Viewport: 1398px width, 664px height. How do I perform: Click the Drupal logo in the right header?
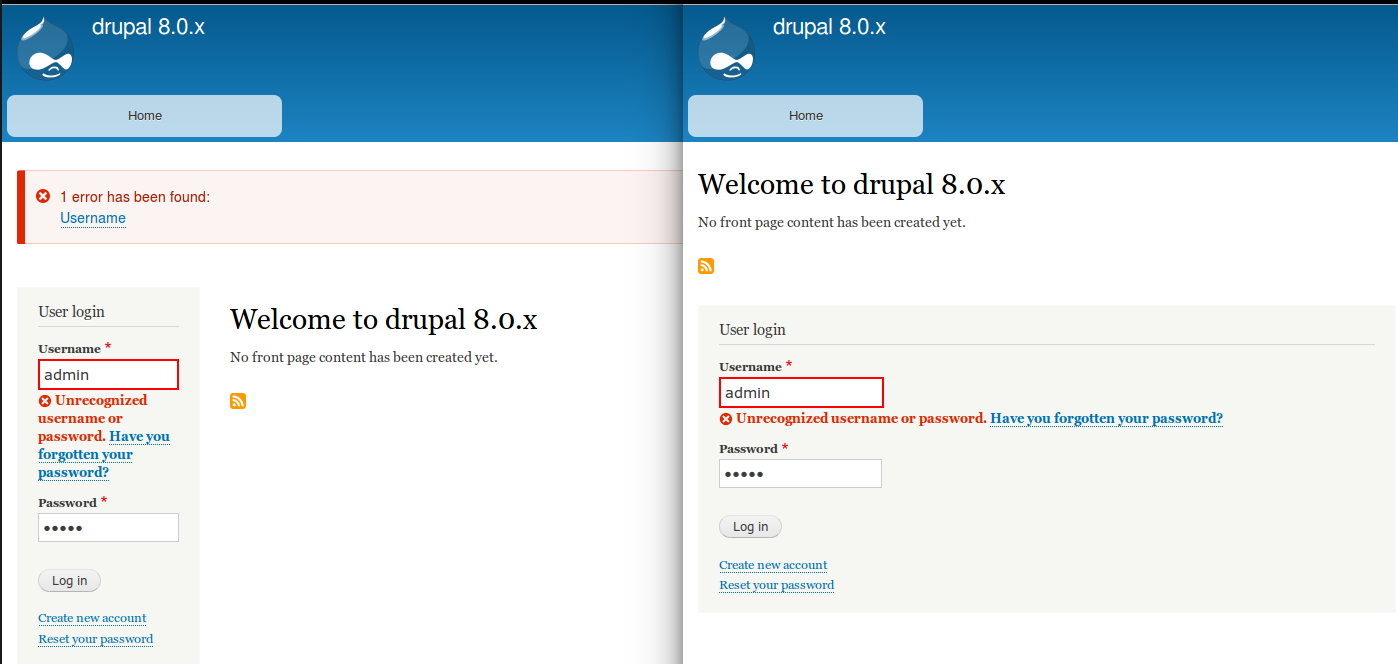click(726, 48)
